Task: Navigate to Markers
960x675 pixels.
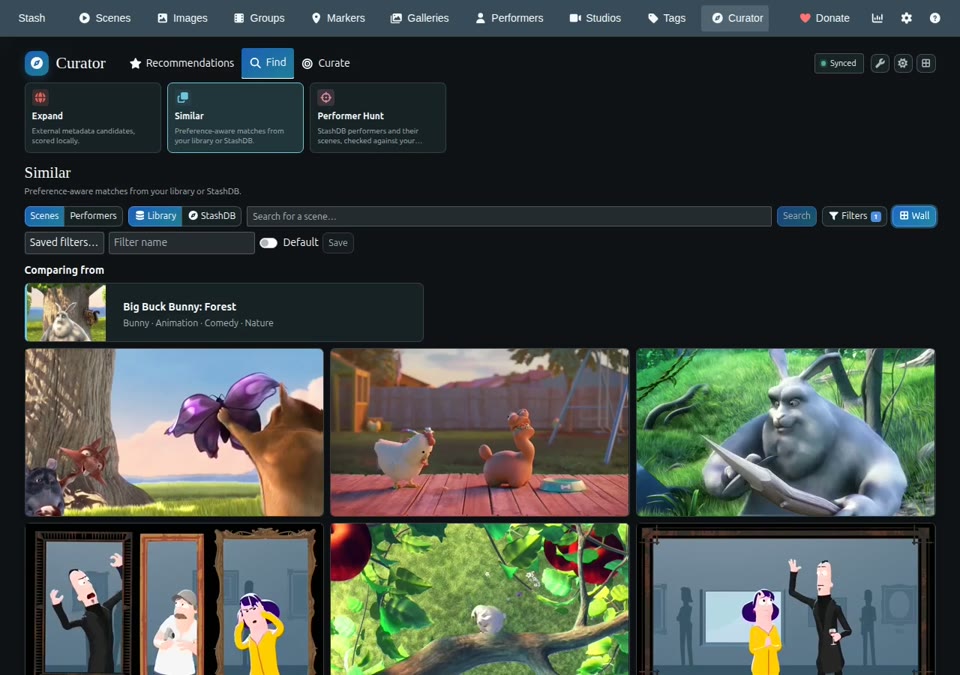Action: coord(338,18)
